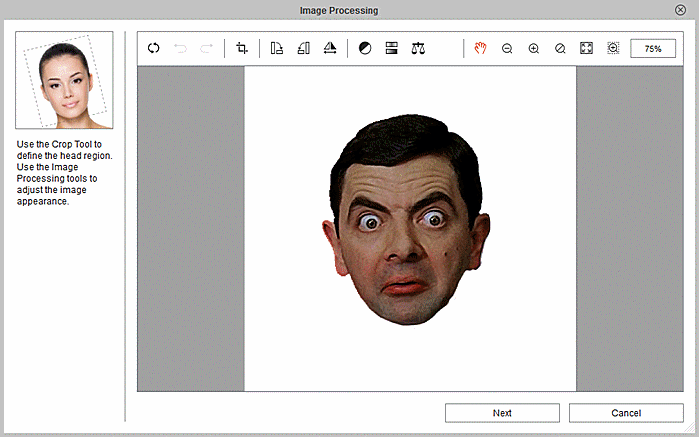Click the 75% zoom value field

coord(653,49)
